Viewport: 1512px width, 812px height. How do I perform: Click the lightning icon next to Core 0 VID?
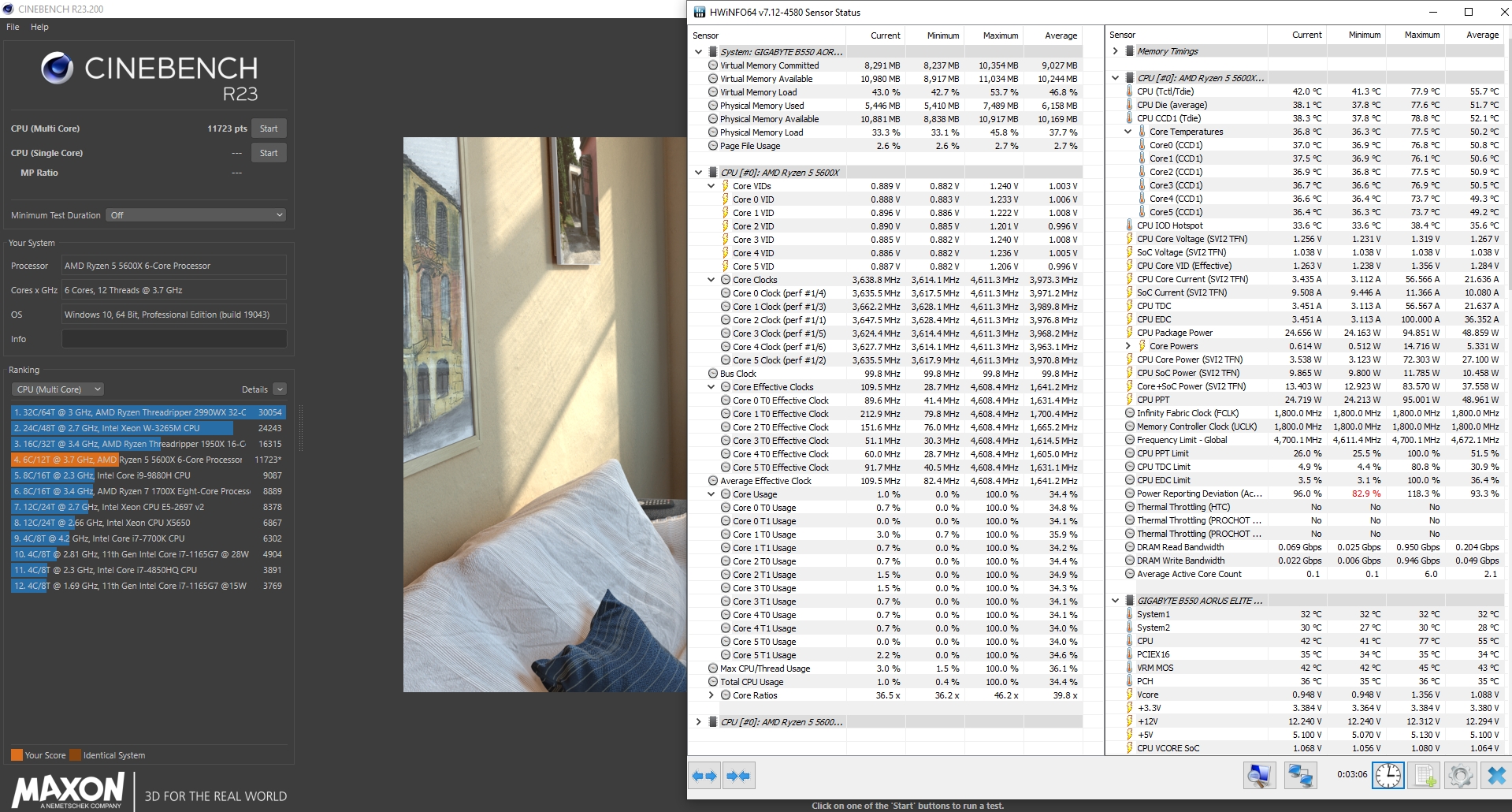pos(726,199)
